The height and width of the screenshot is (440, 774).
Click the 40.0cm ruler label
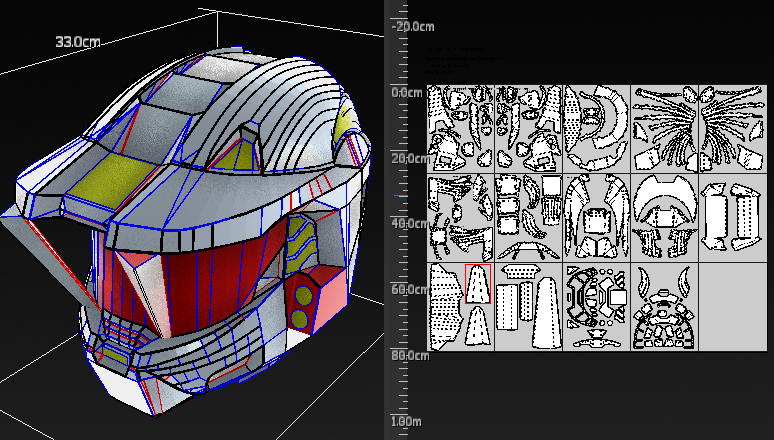[411, 223]
